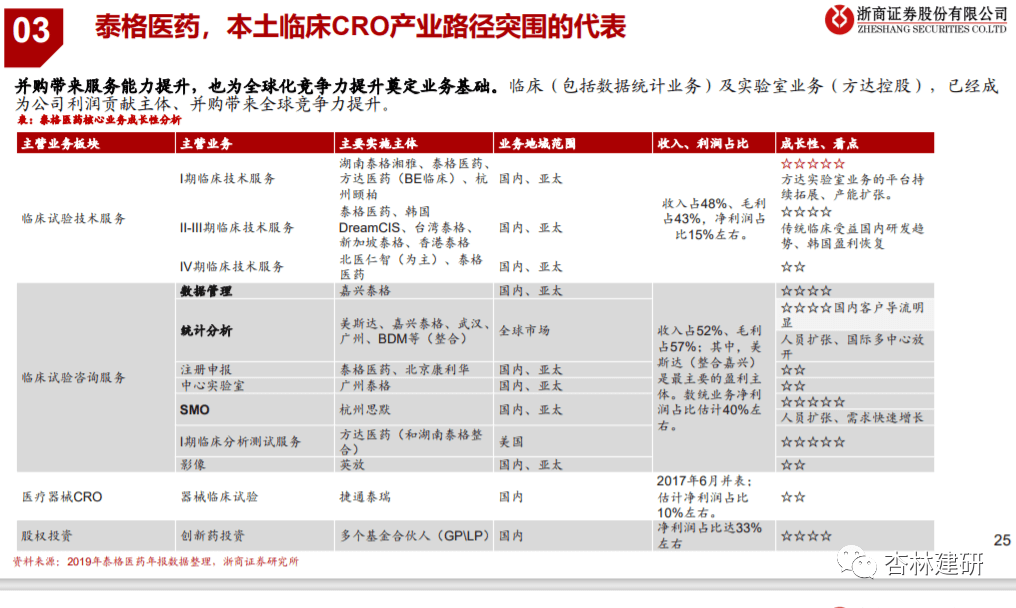This screenshot has height=608, width=1016.
Task: Select the cell "创新药投资"
Action: (212, 535)
